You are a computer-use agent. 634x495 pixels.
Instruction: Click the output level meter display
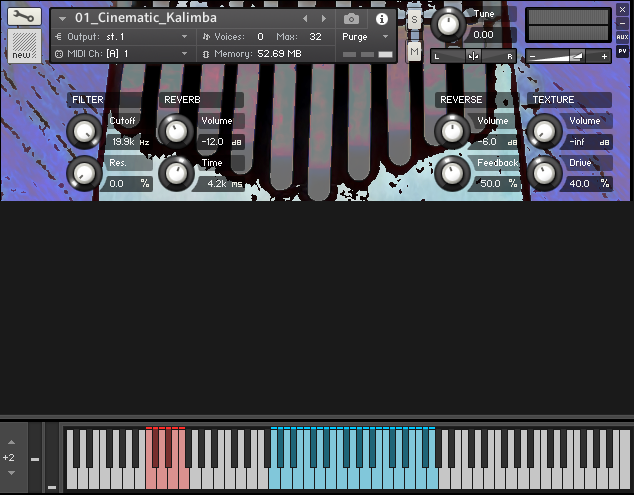click(568, 25)
